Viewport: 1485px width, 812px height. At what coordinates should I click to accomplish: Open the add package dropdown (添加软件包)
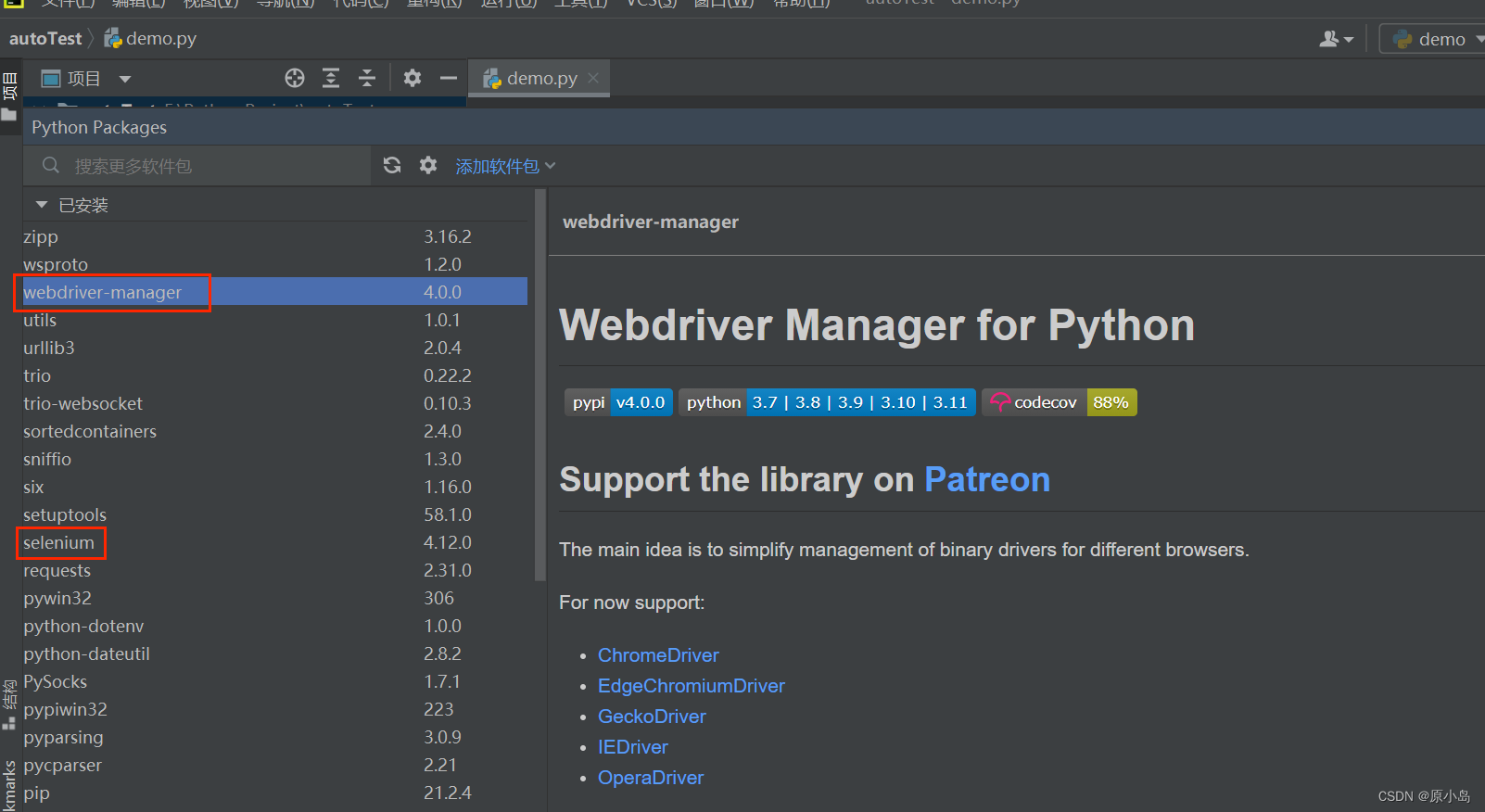505,166
